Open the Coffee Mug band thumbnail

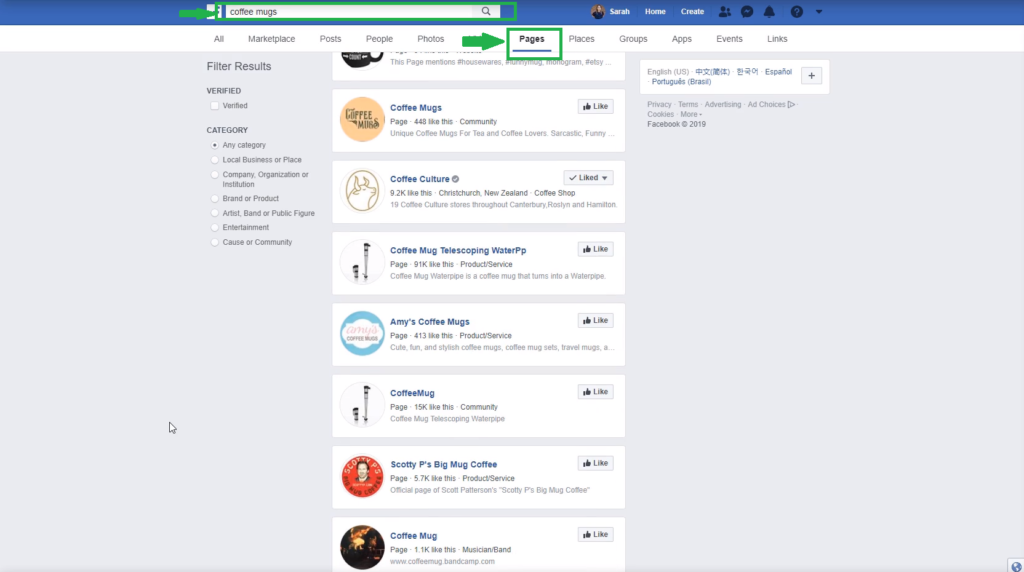362,547
